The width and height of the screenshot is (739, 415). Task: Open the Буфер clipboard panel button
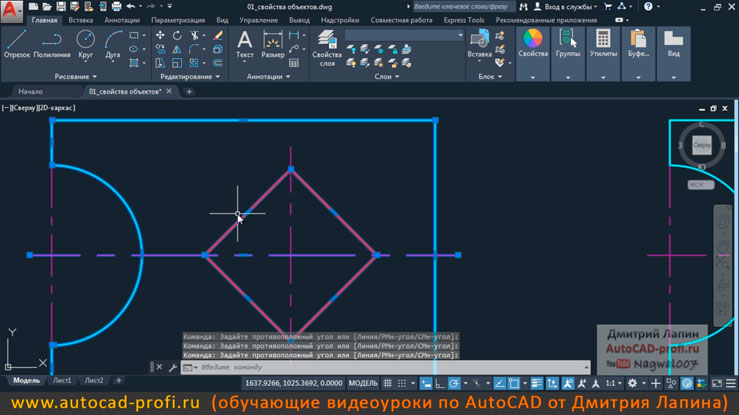[x=639, y=54]
